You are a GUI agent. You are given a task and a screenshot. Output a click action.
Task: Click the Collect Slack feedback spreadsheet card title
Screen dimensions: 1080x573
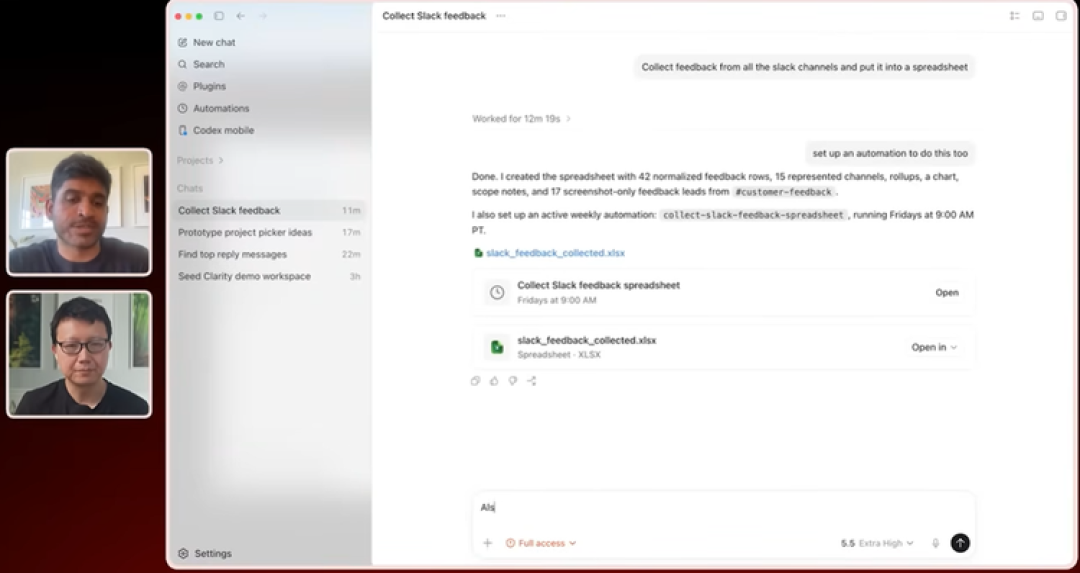click(599, 285)
